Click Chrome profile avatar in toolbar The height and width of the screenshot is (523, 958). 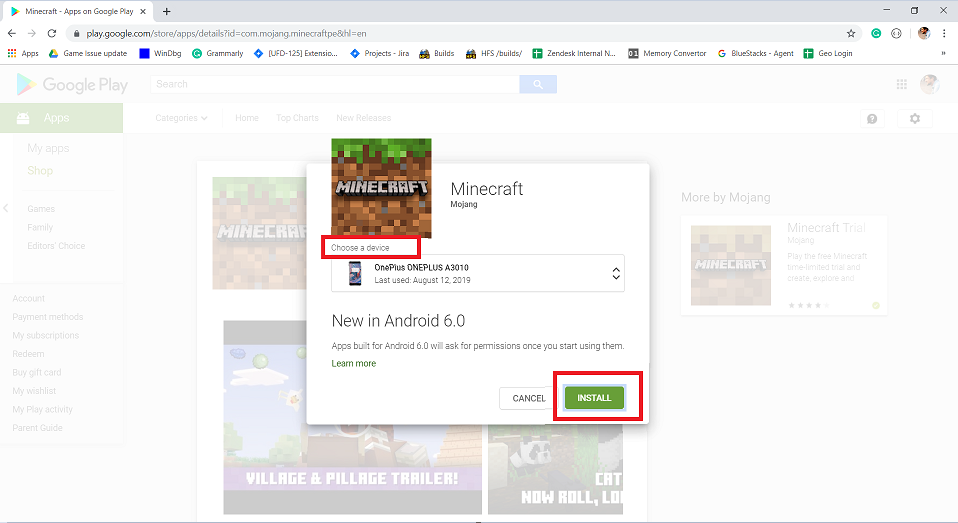[924, 33]
